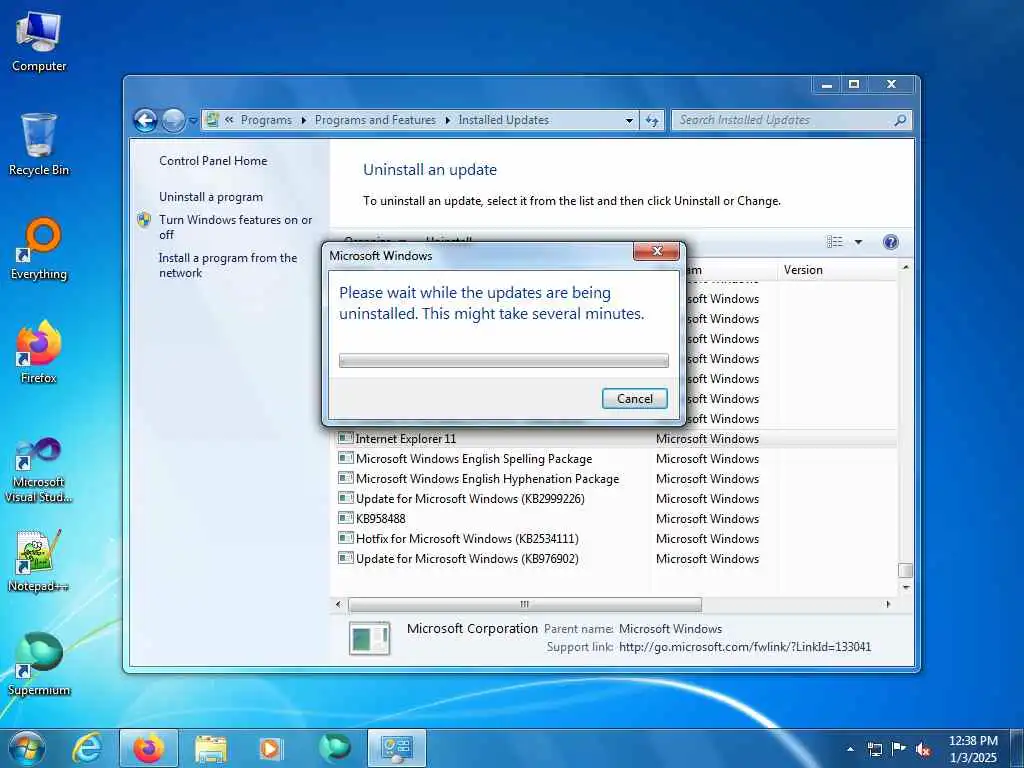Screen dimensions: 1024x768
Task: Click the icon beside KB958488
Action: 345,518
